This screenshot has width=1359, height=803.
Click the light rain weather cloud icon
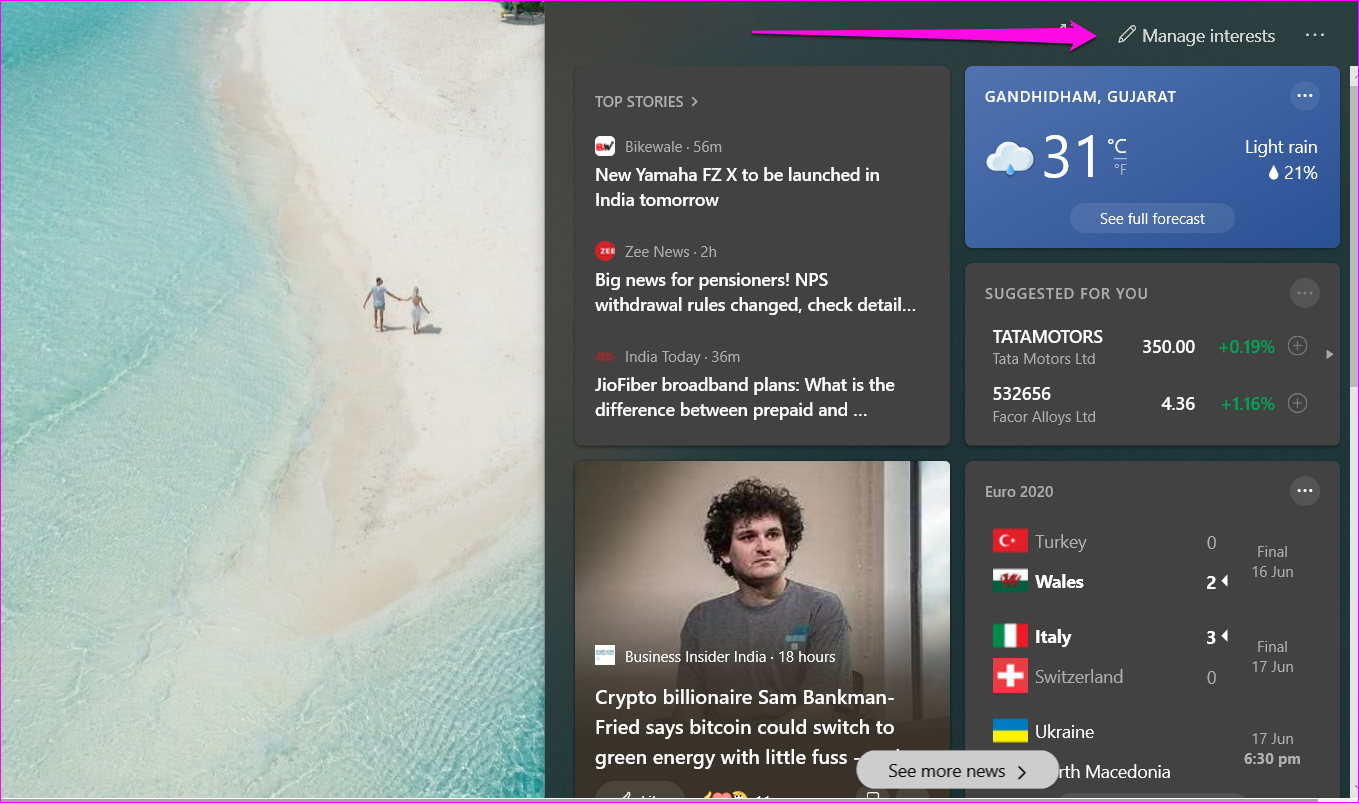pyautogui.click(x=1010, y=157)
